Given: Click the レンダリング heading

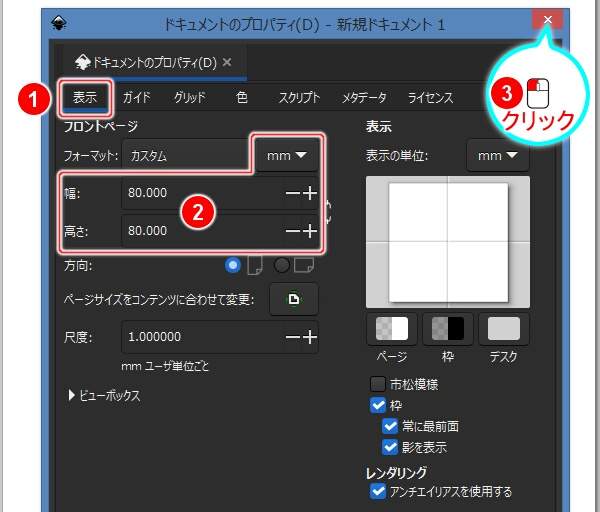Looking at the screenshot, I should coord(396,473).
